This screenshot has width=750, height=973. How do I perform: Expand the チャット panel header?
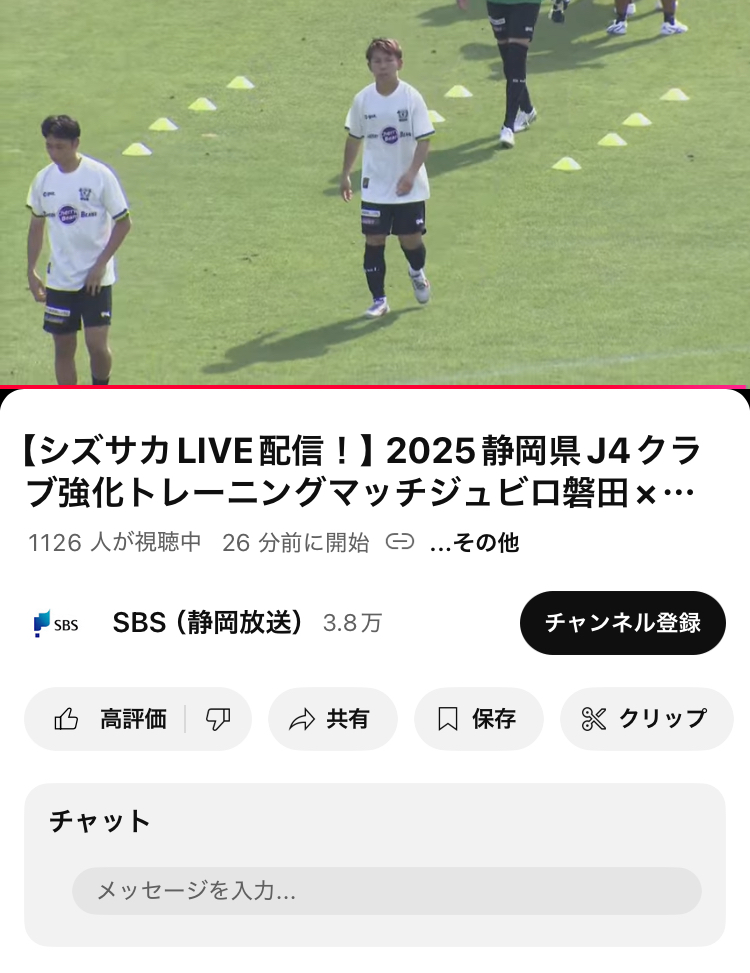coord(100,821)
